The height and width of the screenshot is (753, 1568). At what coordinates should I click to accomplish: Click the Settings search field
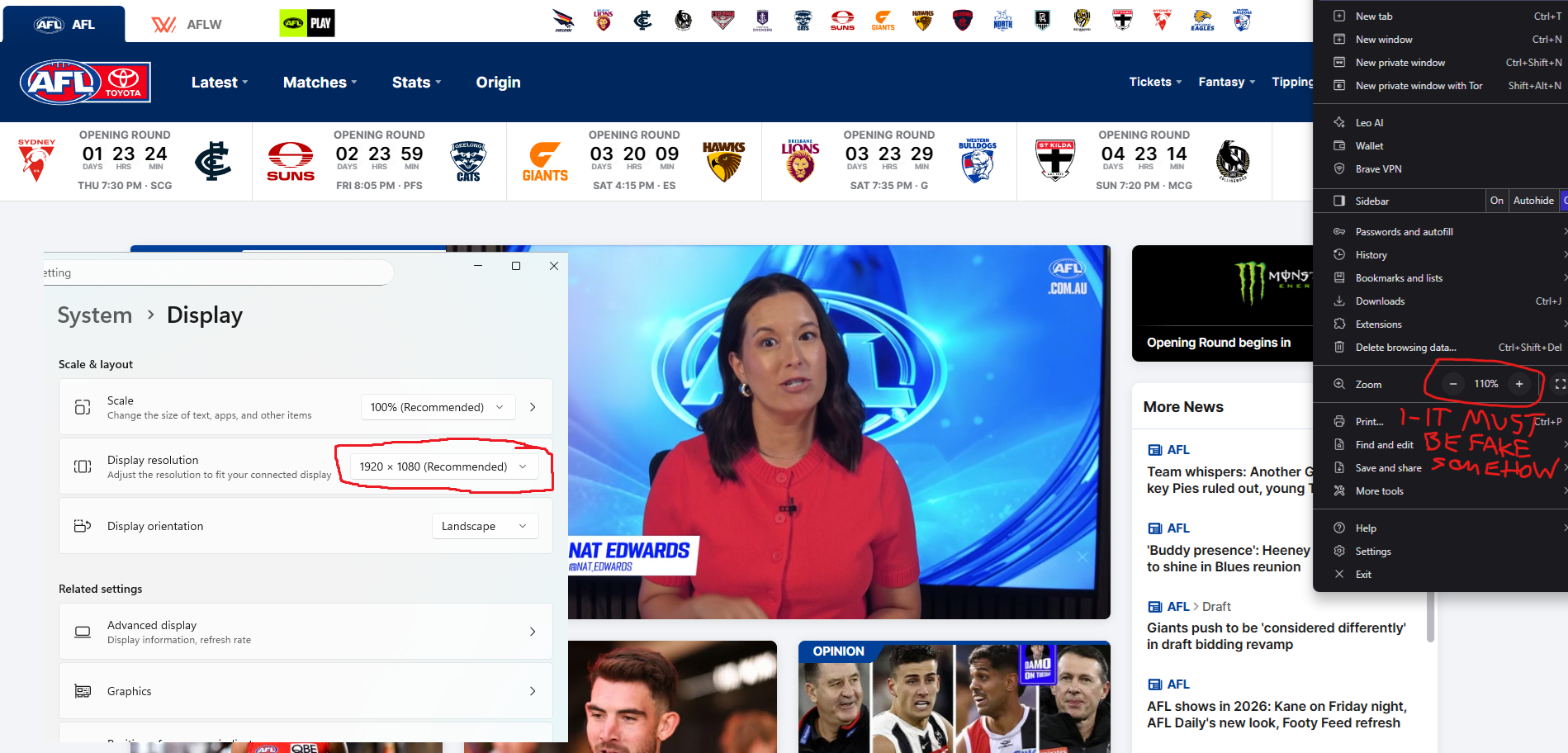[217, 272]
